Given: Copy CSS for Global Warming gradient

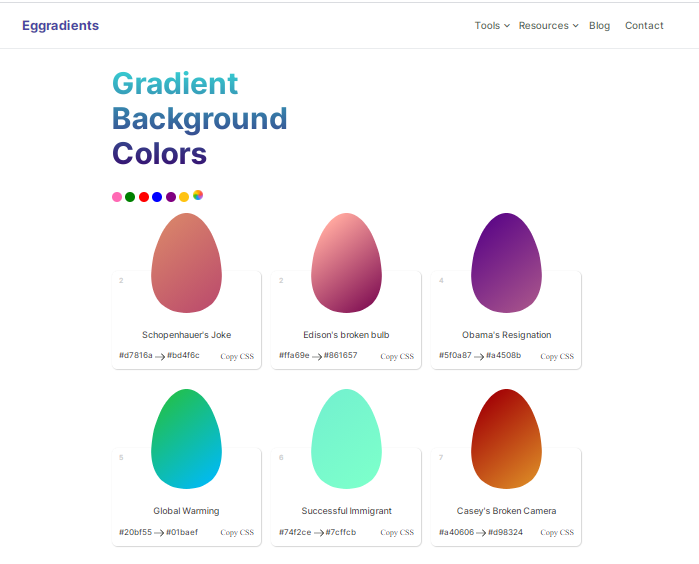Looking at the screenshot, I should [x=237, y=533].
